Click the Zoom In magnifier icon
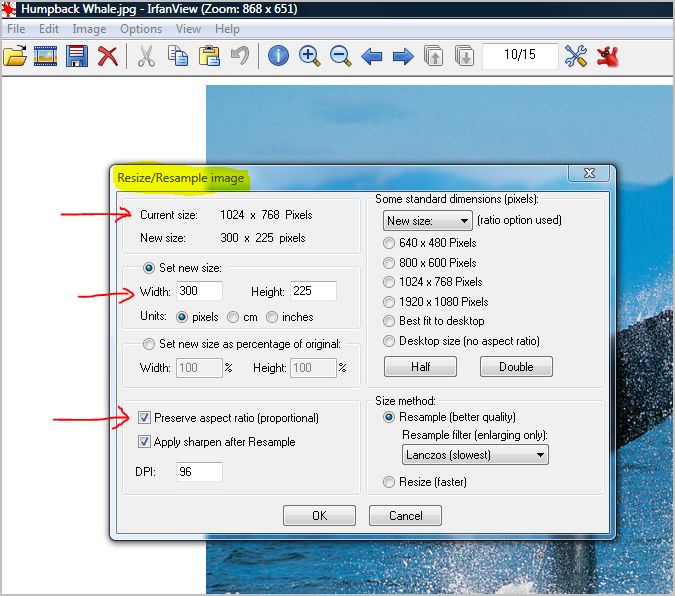Screen dimensions: 675x596 [x=309, y=56]
